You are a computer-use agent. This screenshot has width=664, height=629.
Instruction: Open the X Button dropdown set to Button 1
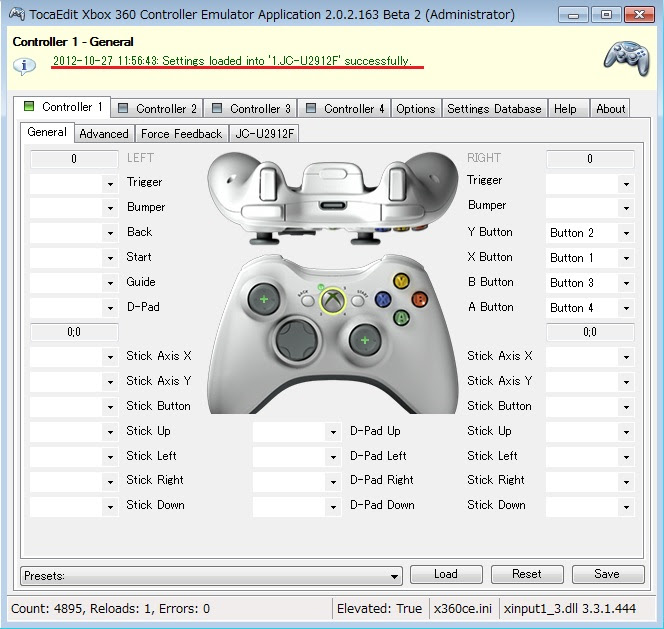[x=590, y=258]
